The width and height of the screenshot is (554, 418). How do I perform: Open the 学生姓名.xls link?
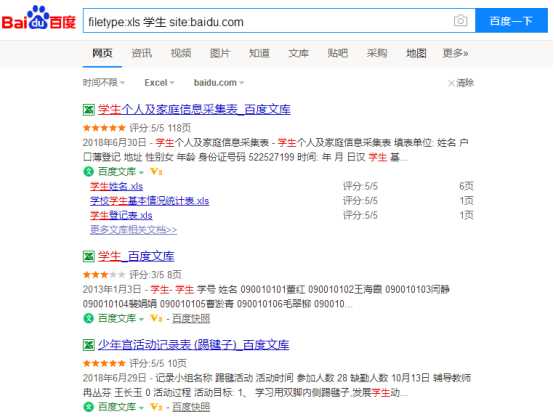click(117, 186)
